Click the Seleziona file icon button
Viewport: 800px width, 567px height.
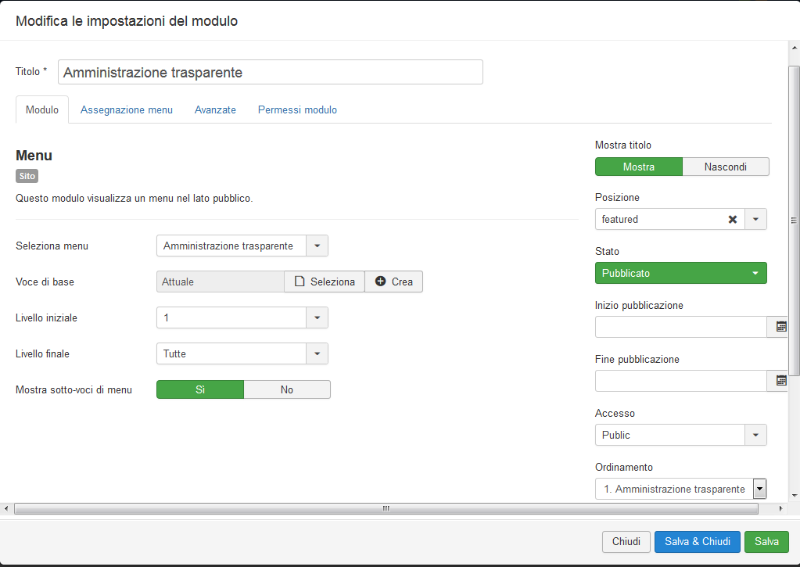324,282
